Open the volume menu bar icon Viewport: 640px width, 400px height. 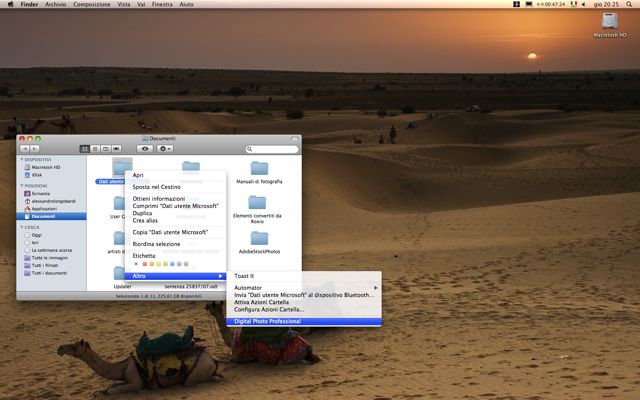[584, 4]
